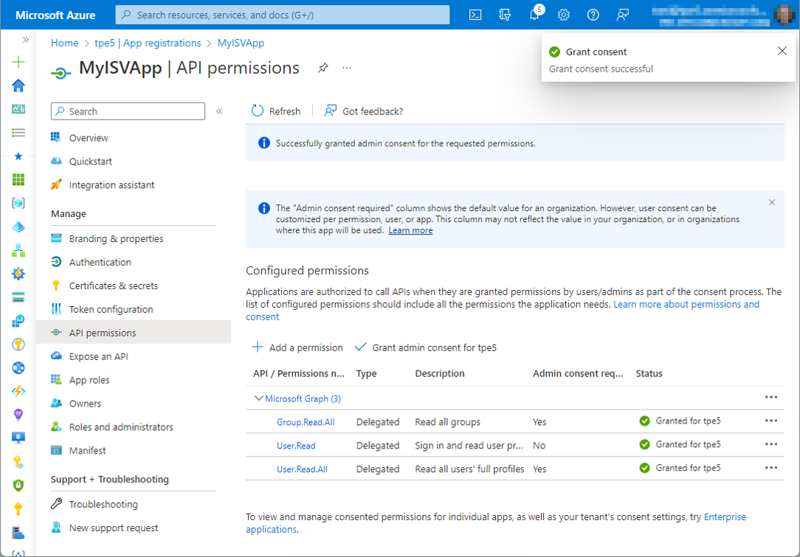Open the more options ellipsis for the Group.Read.All row
The width and height of the screenshot is (800, 557).
(x=770, y=421)
